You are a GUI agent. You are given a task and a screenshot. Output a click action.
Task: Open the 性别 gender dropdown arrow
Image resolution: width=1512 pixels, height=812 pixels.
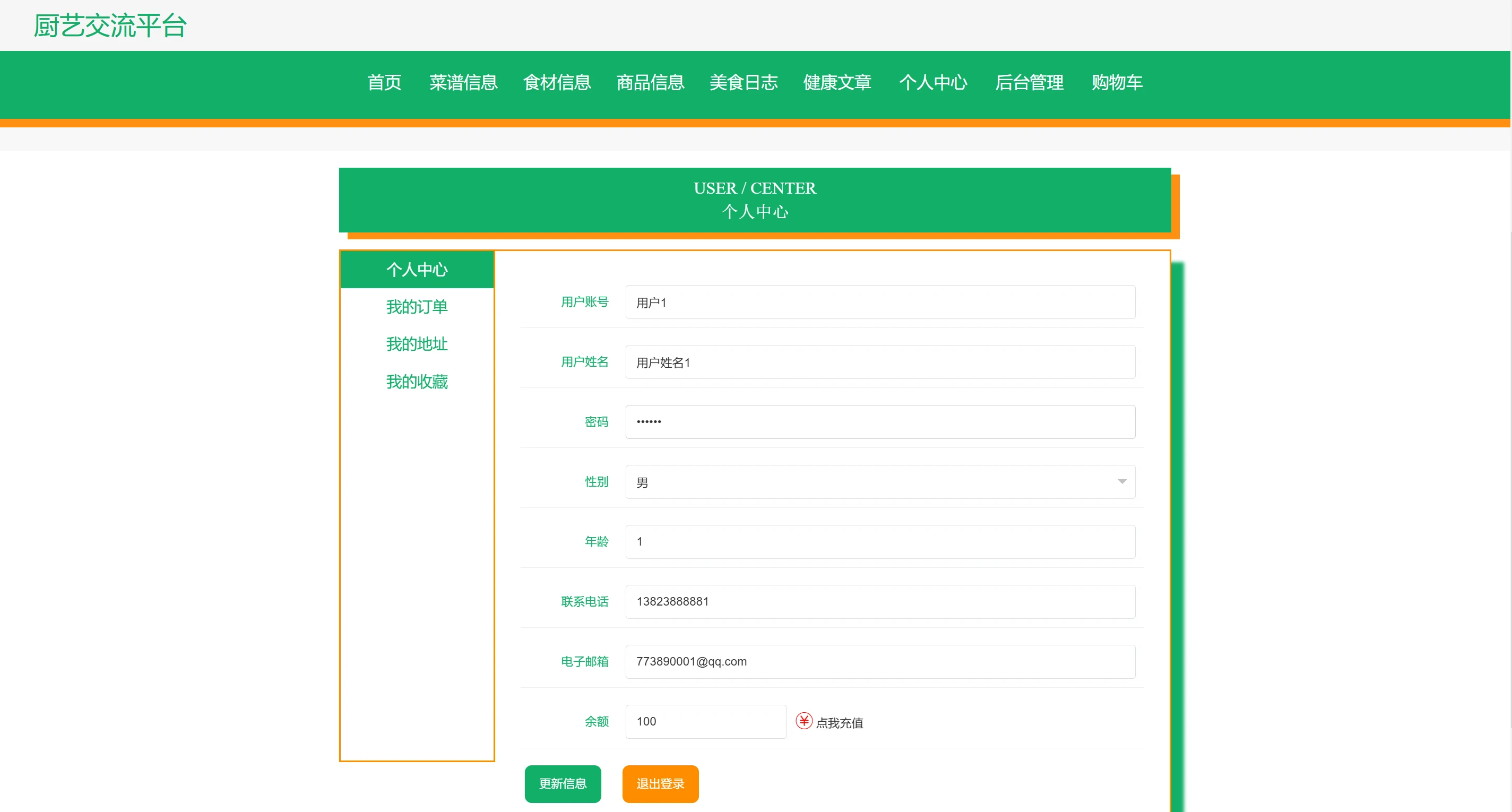click(x=1122, y=481)
